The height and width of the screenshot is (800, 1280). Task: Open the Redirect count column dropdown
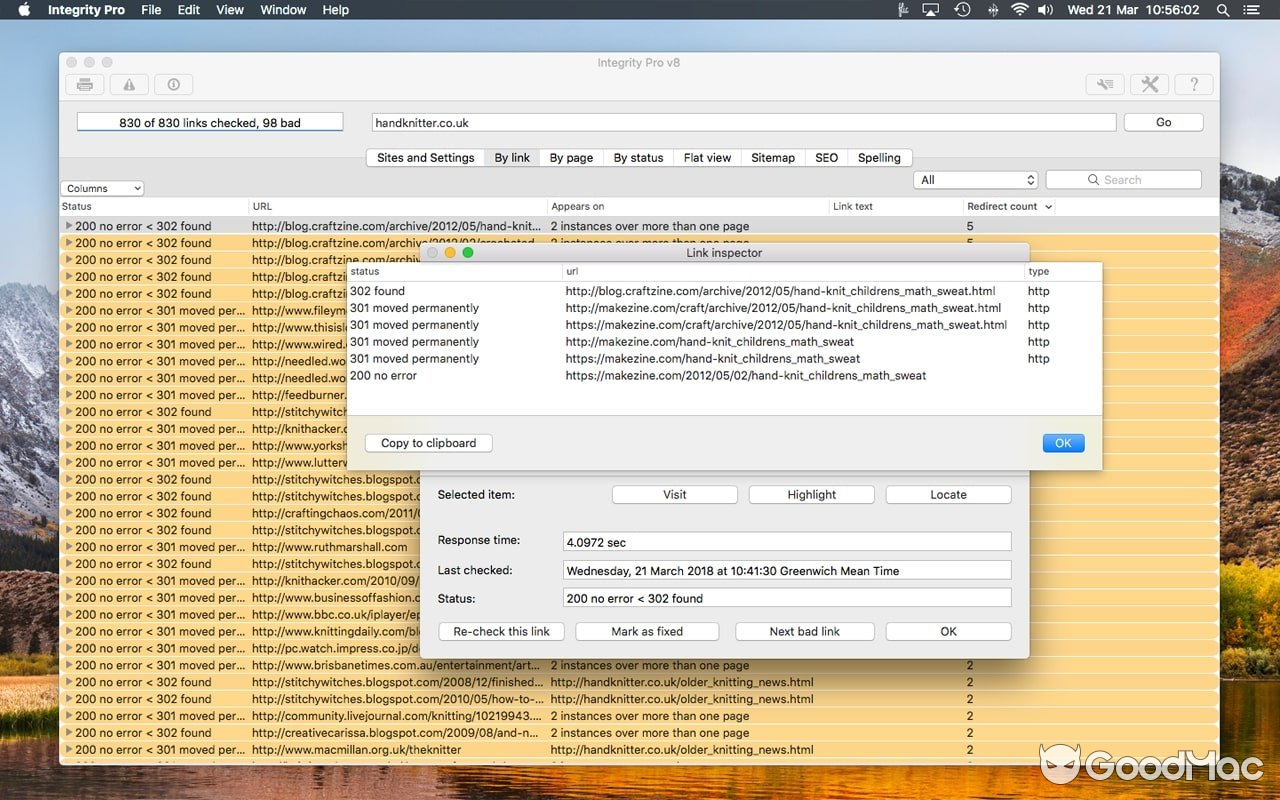[1004, 206]
